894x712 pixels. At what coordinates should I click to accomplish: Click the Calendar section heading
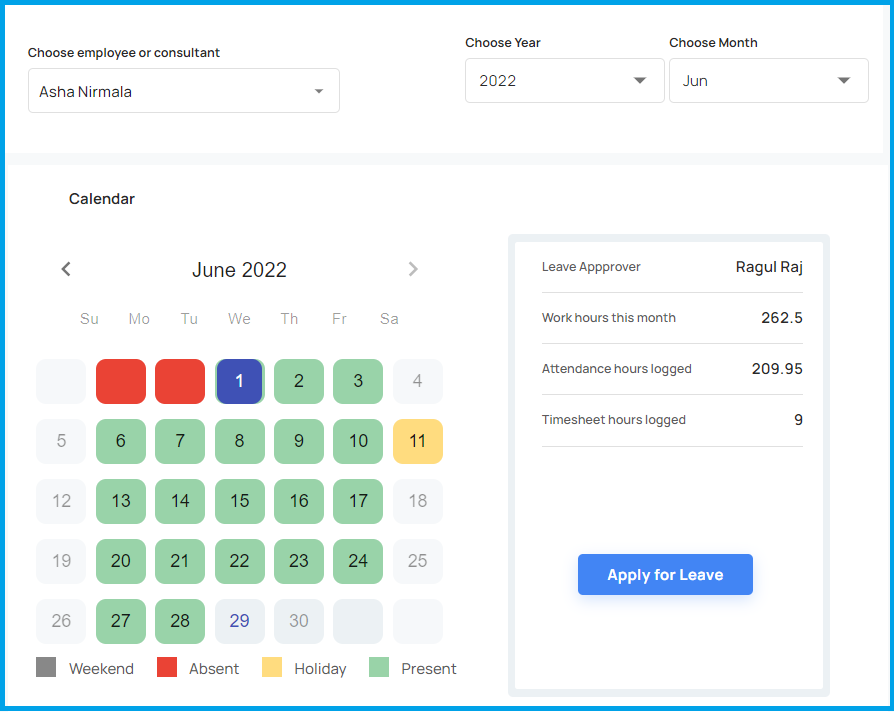102,199
